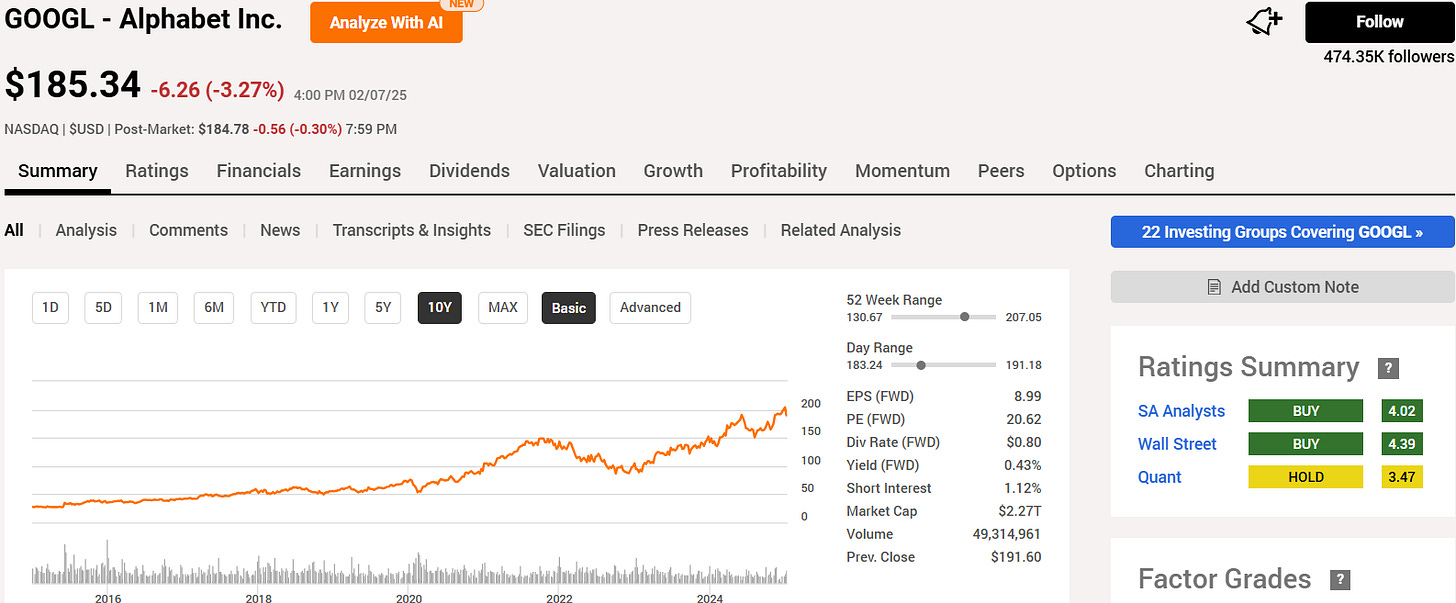
Task: Set chart range to 6M
Action: [214, 307]
